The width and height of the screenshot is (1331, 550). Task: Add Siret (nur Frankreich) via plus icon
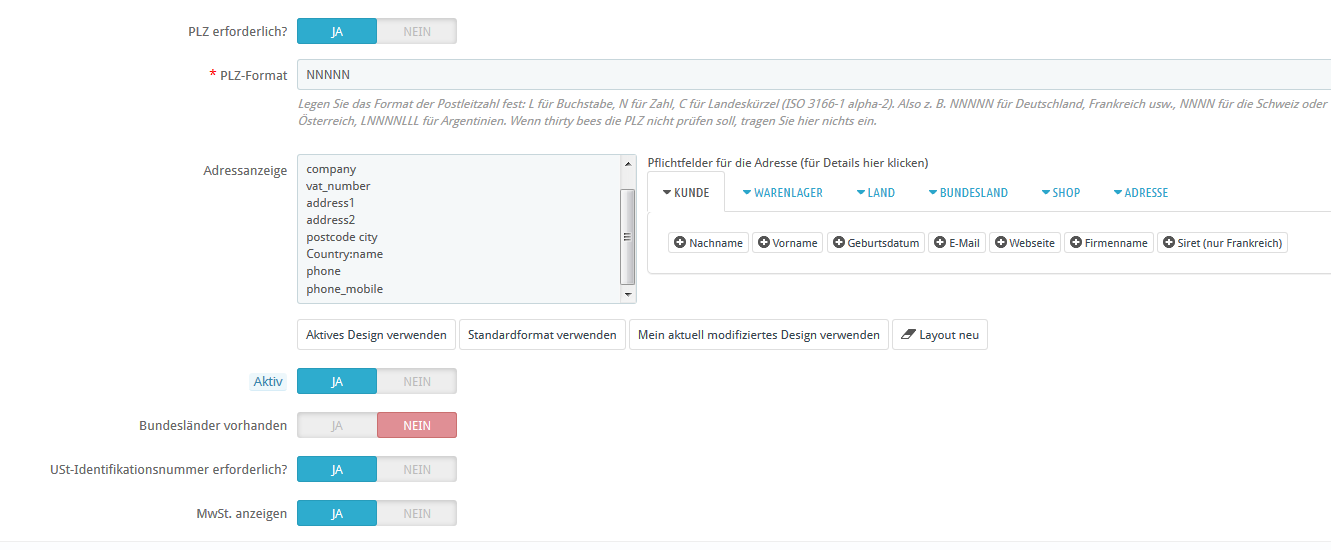tap(1169, 243)
